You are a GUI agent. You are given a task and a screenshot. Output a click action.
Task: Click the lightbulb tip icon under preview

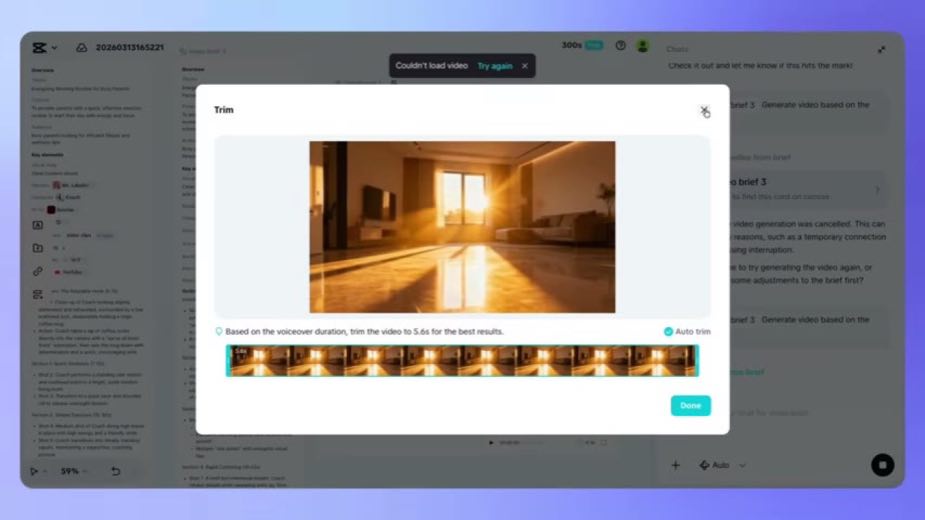219,332
